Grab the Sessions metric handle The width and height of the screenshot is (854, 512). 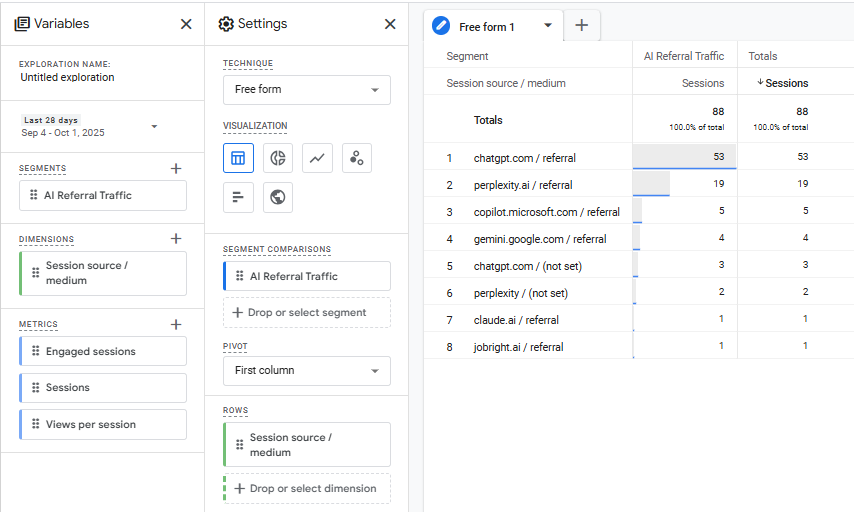35,387
